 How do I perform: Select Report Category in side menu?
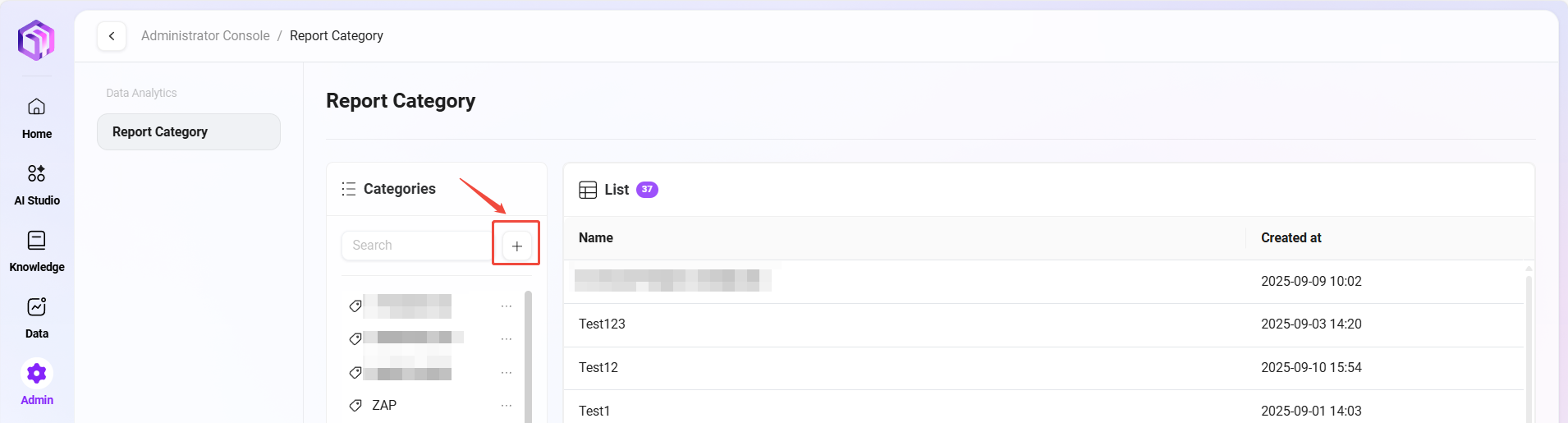click(189, 132)
